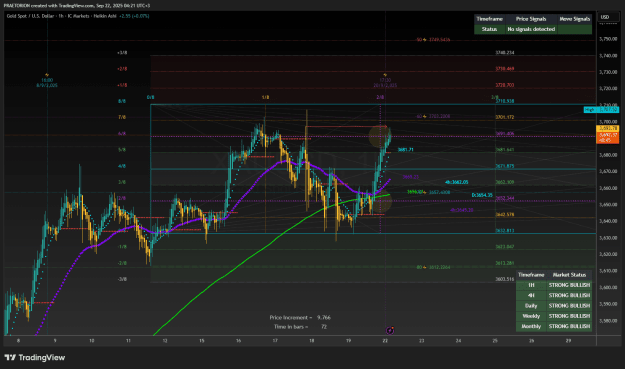
Task: Click the 3,630.00 price scale label
Action: [608, 238]
